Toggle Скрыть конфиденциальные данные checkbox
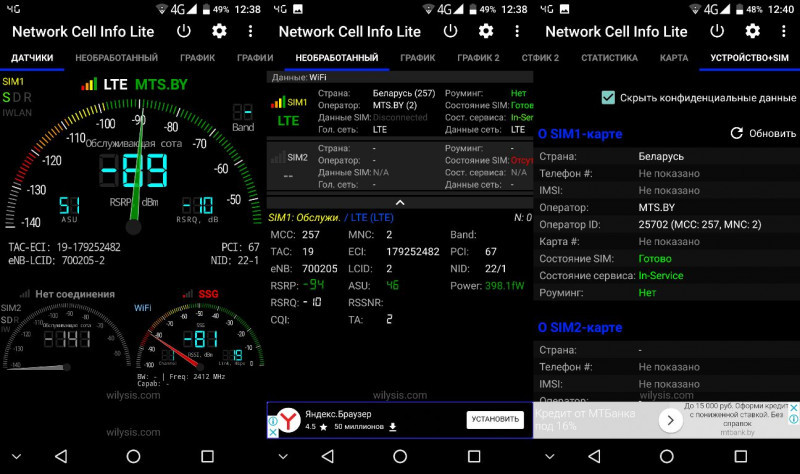 (x=608, y=97)
